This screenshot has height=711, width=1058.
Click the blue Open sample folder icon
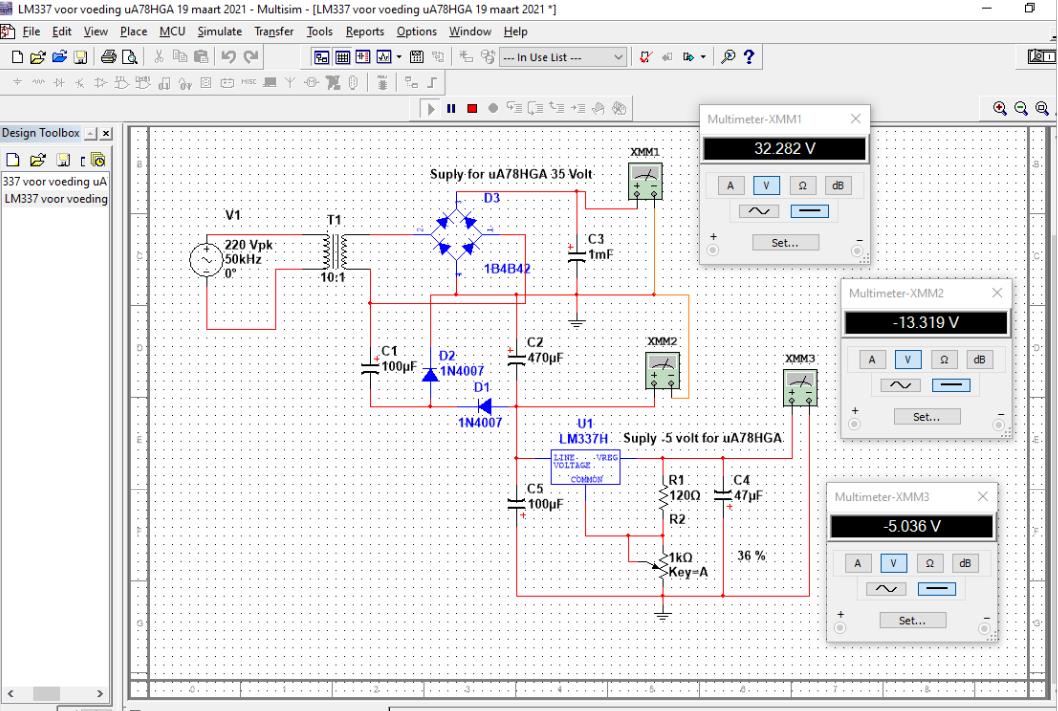coord(59,57)
